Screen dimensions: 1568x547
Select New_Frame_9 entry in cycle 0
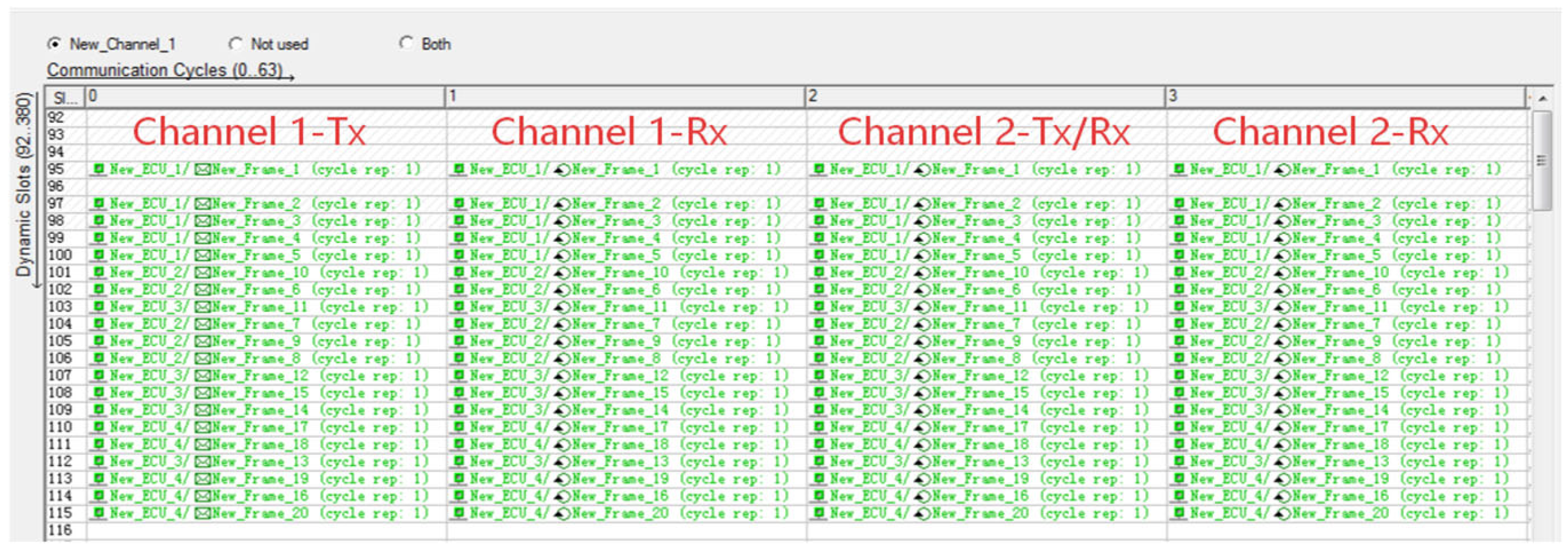[x=256, y=341]
